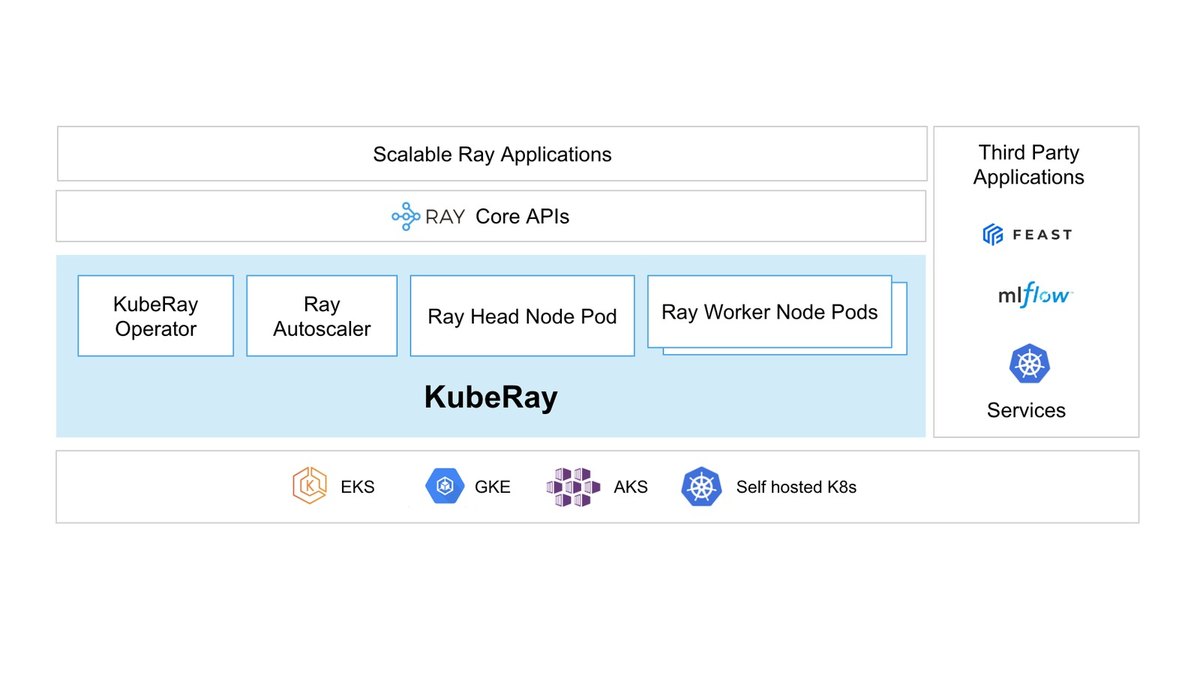Click the EKS text label
The height and width of the screenshot is (675, 1200).
pos(357,488)
